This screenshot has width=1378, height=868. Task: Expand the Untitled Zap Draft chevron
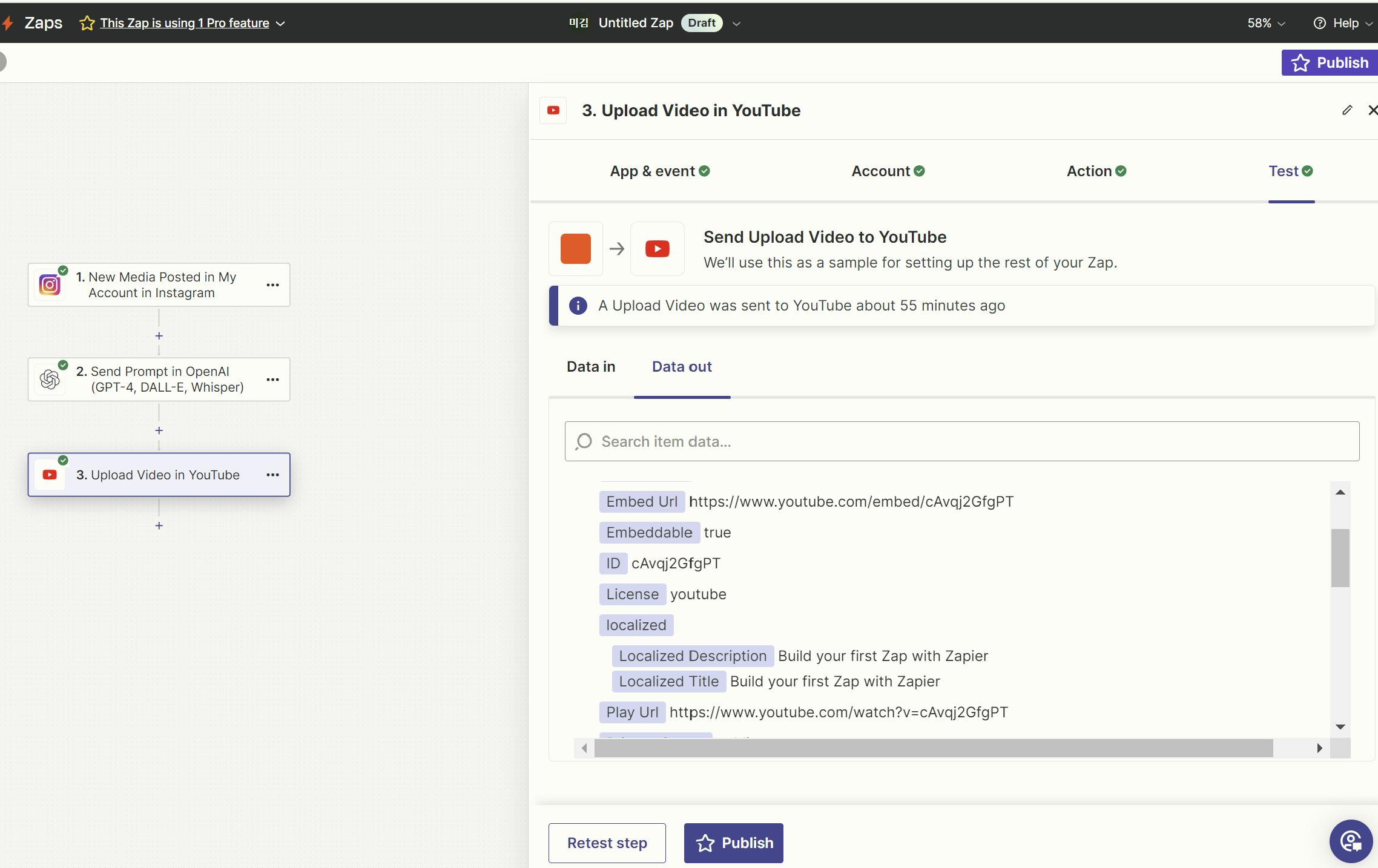[x=736, y=24]
